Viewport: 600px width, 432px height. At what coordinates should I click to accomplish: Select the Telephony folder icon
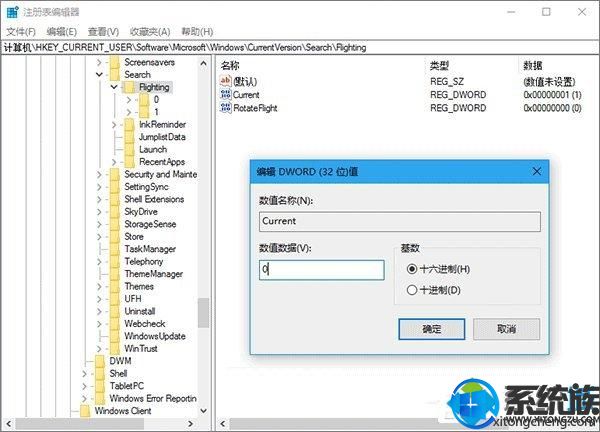115,261
